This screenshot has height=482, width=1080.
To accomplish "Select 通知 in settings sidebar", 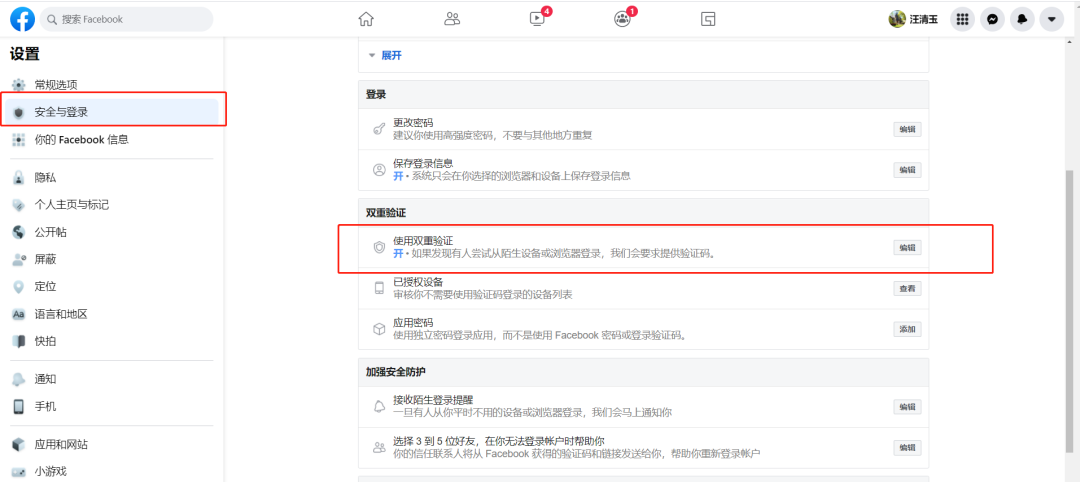I will click(x=112, y=379).
